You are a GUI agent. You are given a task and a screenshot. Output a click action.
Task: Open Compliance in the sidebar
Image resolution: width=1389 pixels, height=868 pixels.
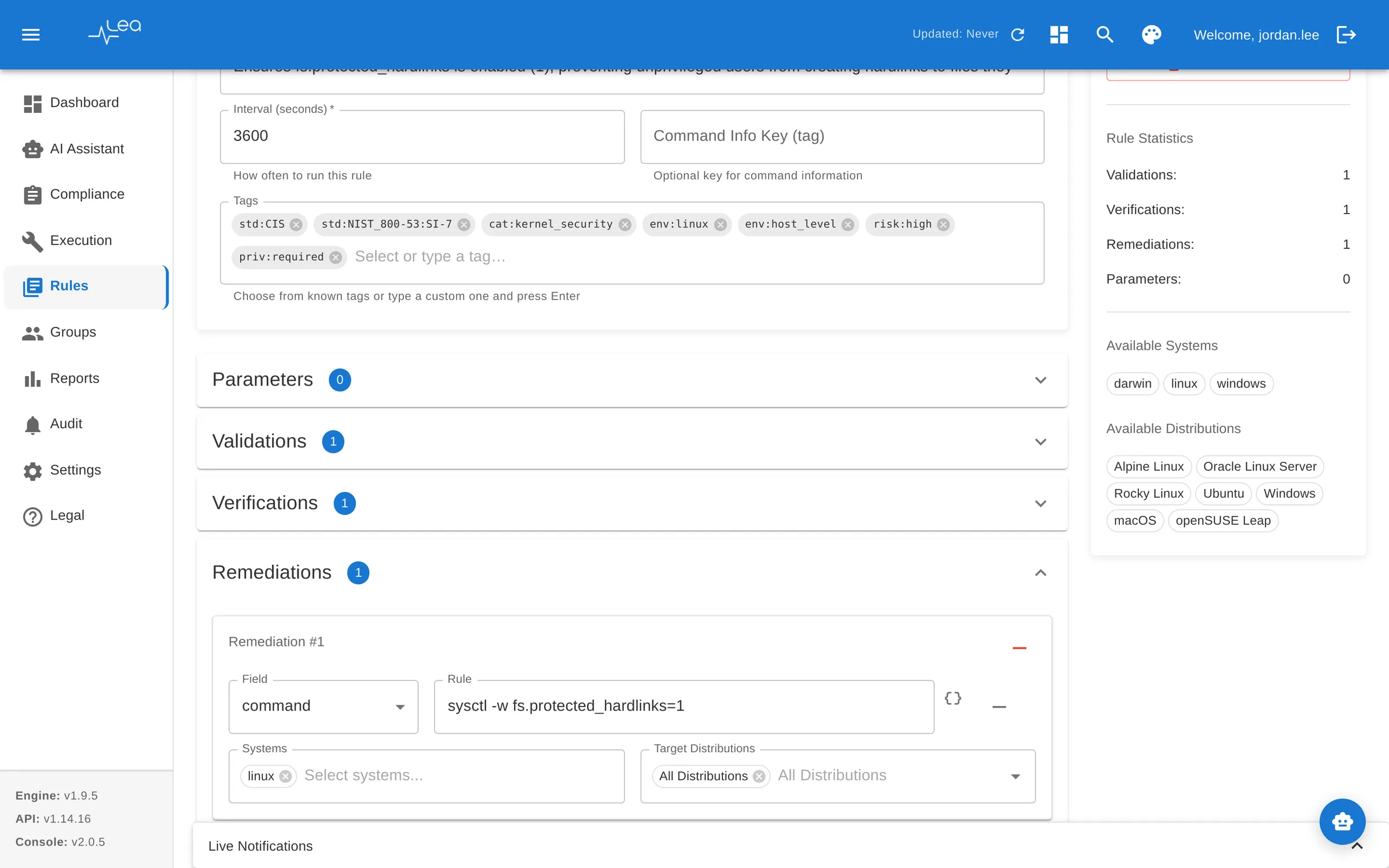click(x=86, y=194)
